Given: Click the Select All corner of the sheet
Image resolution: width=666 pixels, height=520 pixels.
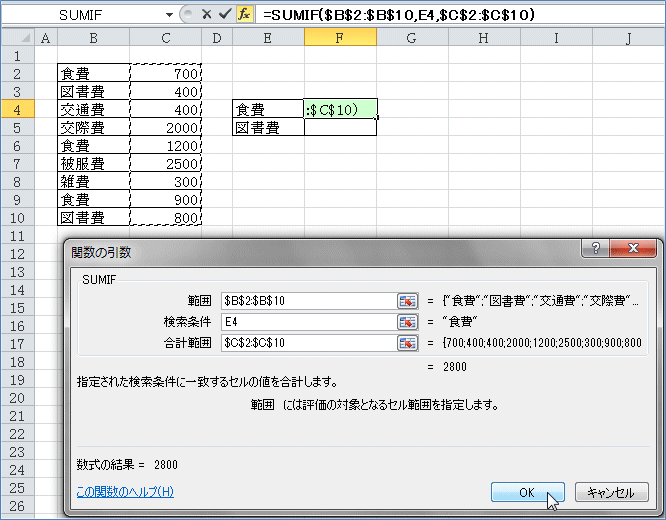Looking at the screenshot, I should [18, 38].
